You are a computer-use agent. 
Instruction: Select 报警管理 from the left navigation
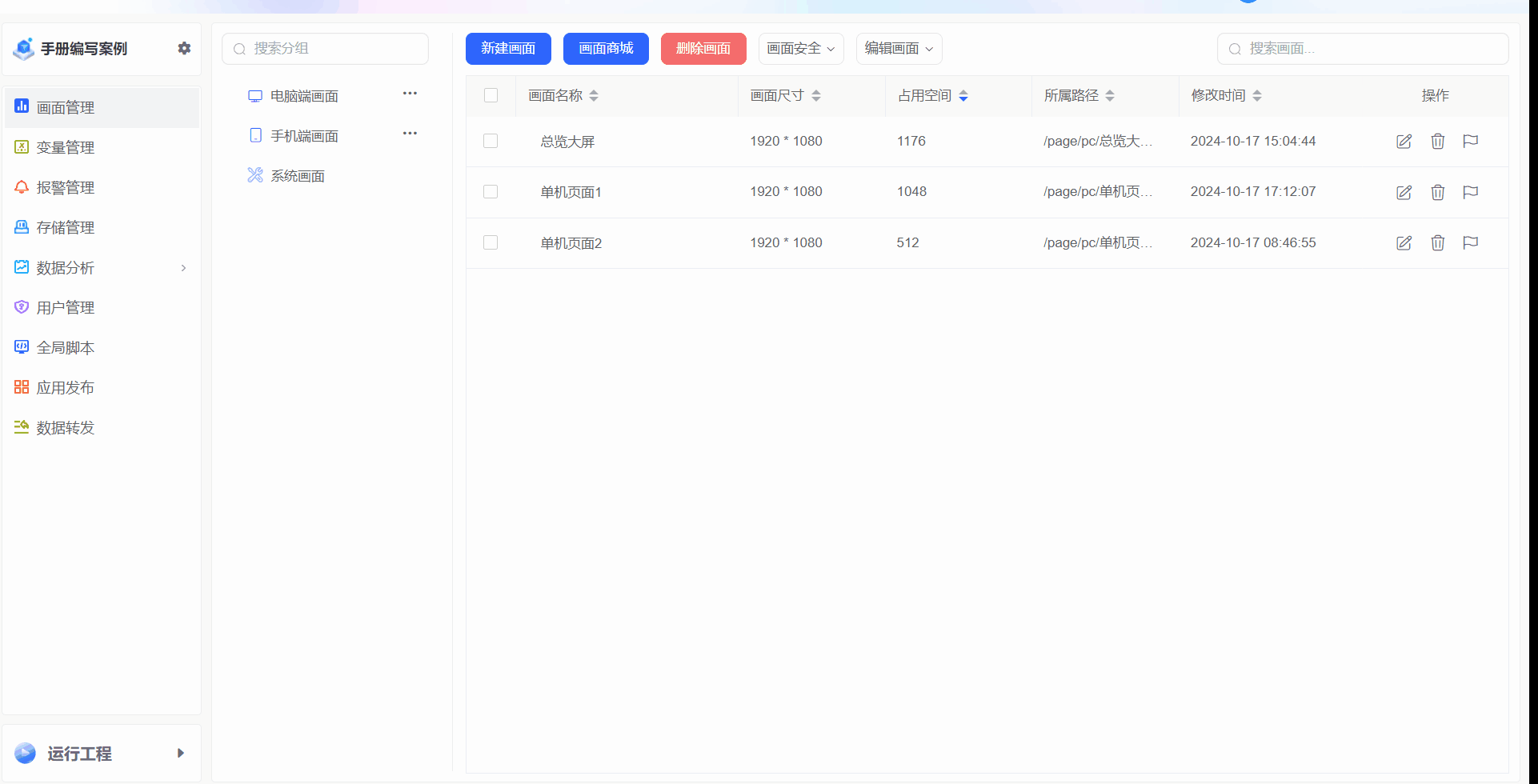66,187
